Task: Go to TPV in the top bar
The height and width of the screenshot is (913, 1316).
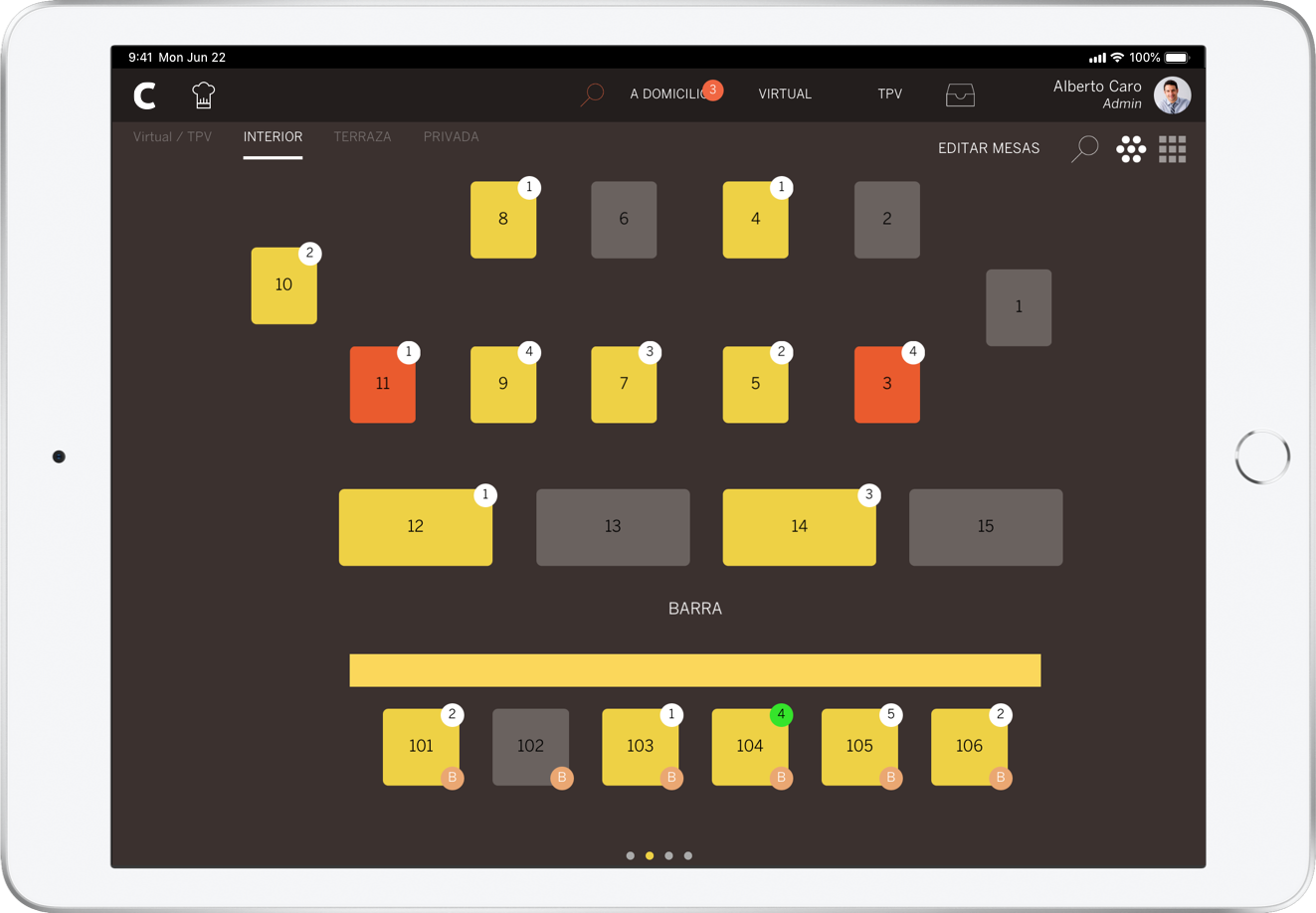Action: click(x=889, y=94)
